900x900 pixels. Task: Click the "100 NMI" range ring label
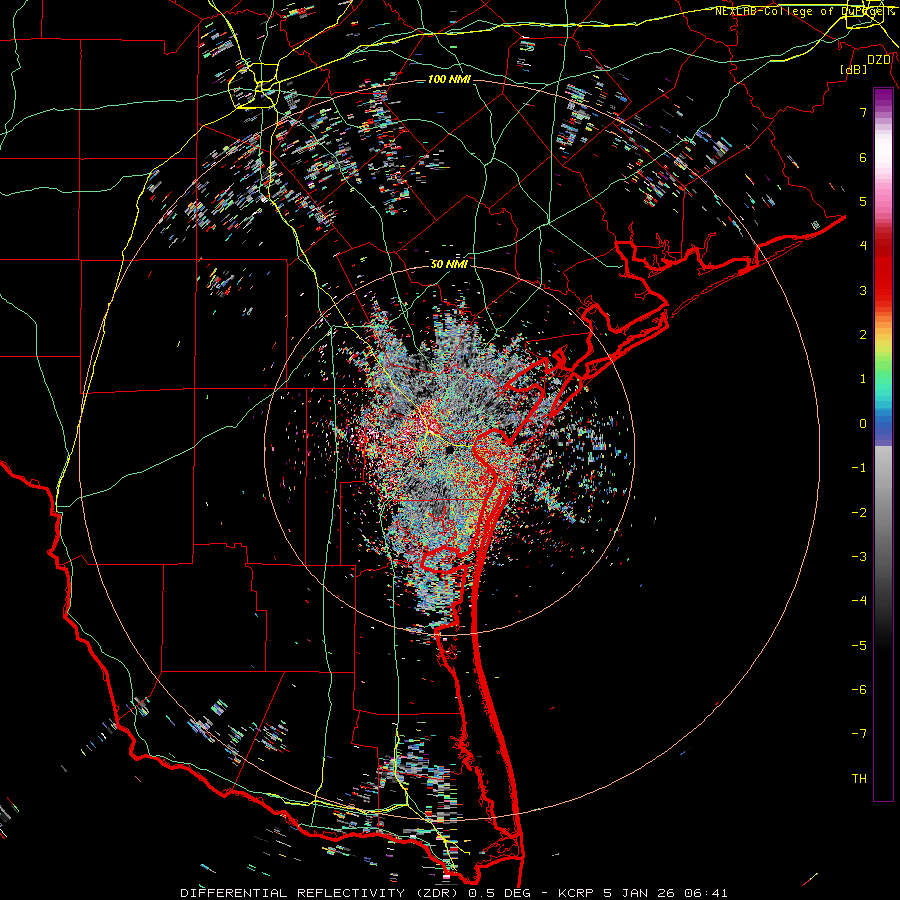click(449, 79)
